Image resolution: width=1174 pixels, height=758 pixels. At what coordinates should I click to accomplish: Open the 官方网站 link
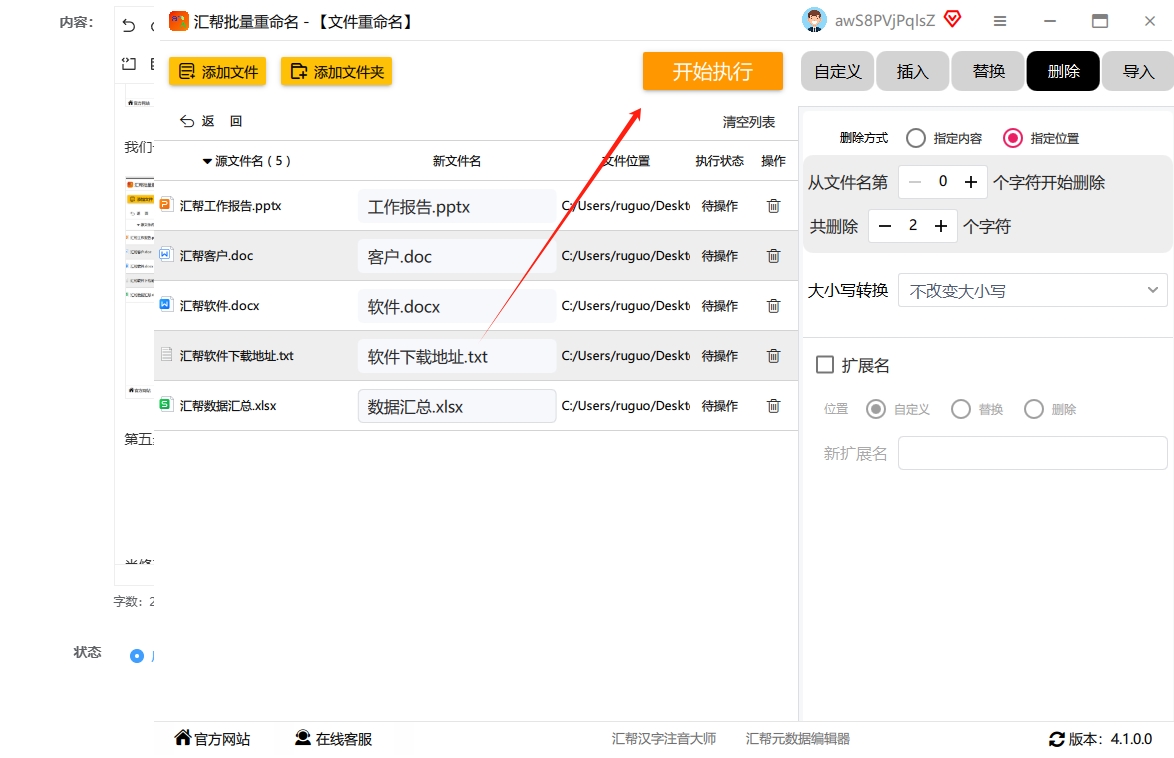coord(213,739)
